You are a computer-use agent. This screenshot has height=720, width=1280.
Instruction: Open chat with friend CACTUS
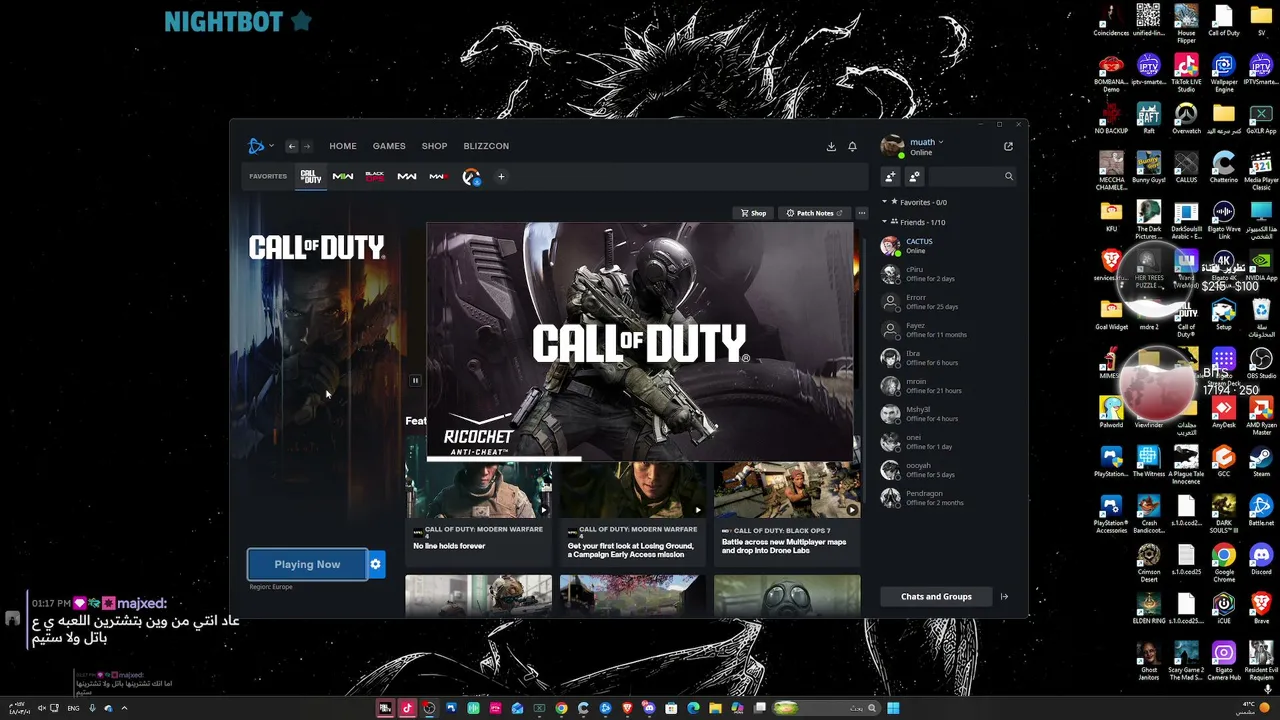click(948, 246)
